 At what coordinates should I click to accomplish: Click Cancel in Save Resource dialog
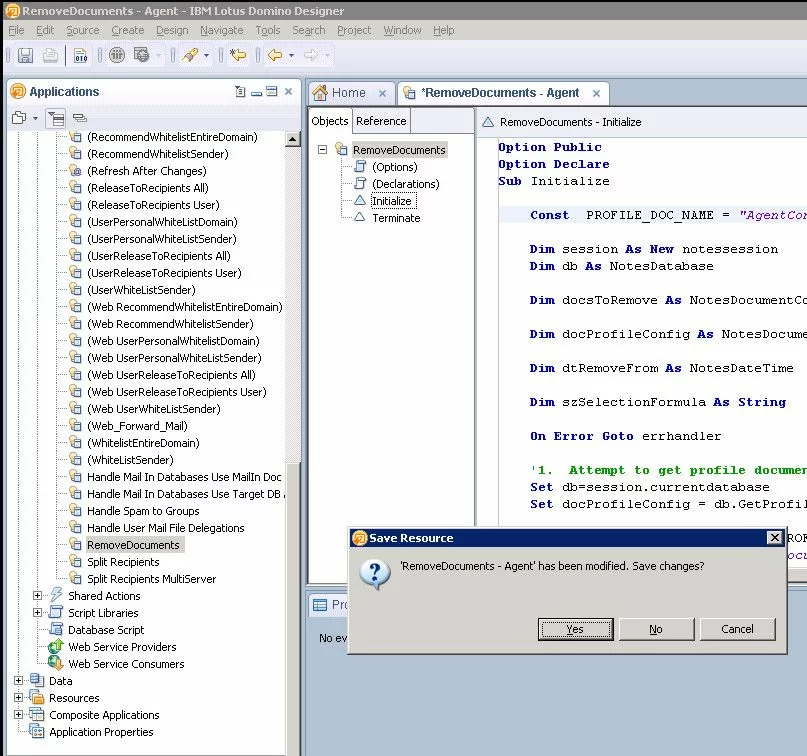point(737,629)
